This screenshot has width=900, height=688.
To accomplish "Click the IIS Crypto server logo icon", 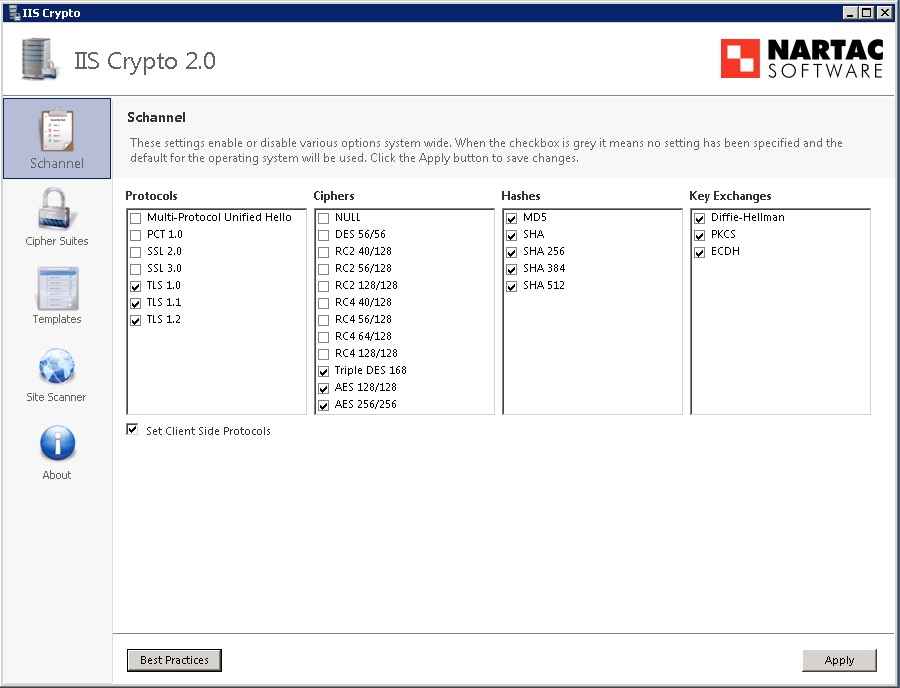I will [x=40, y=59].
